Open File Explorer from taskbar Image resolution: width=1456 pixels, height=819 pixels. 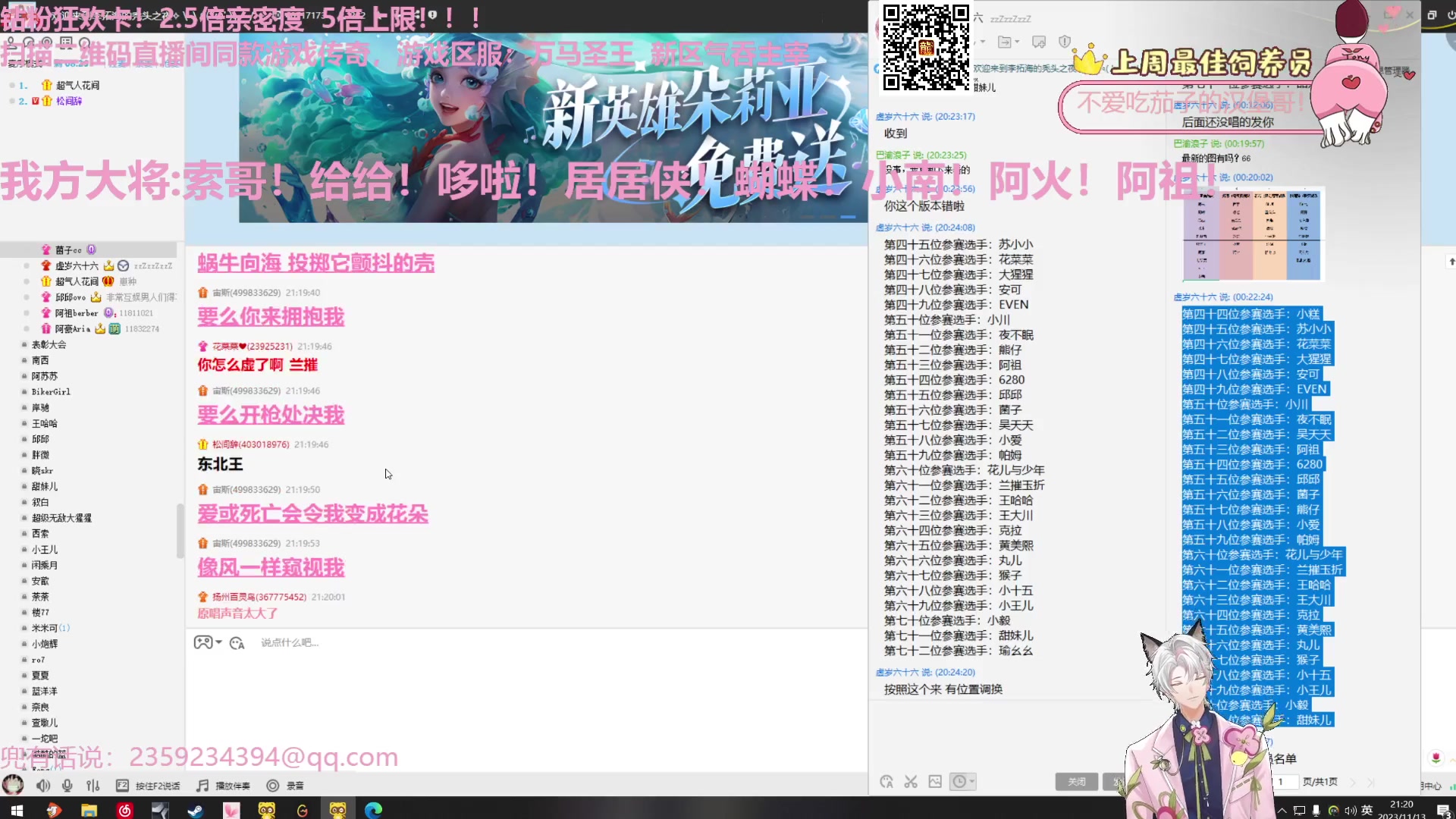[89, 810]
